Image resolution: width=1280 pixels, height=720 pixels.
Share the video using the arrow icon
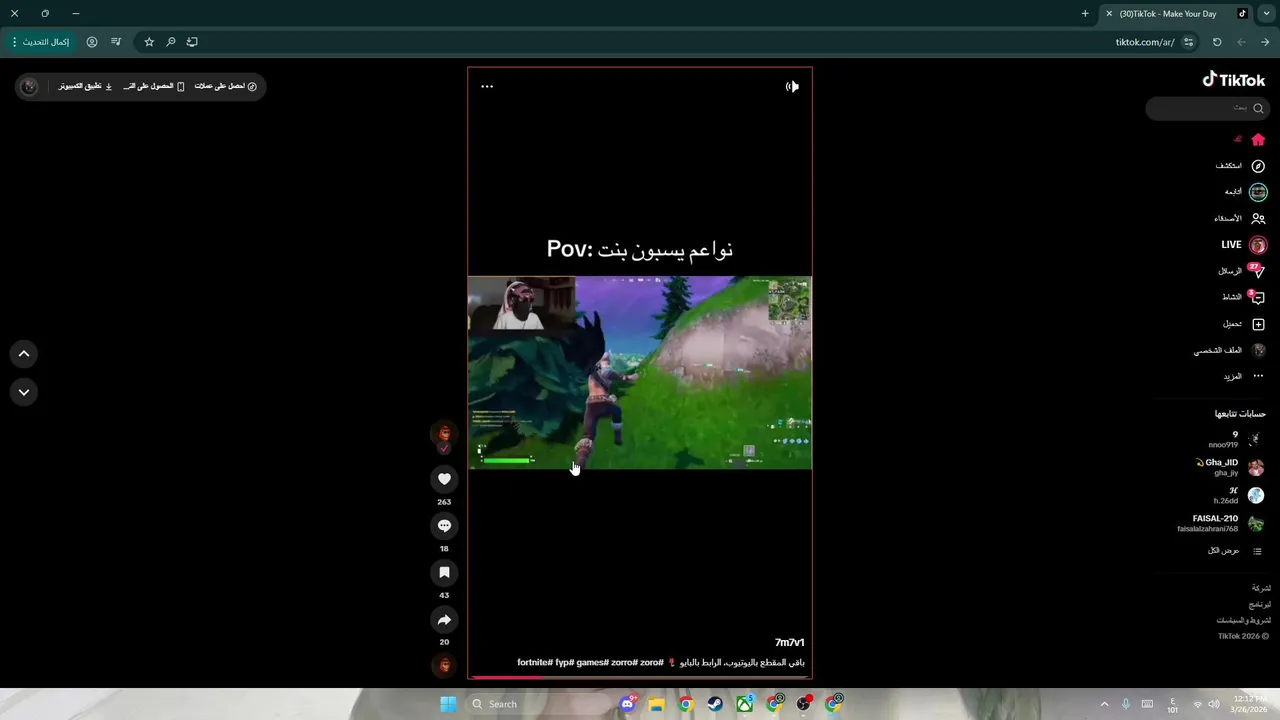(445, 620)
